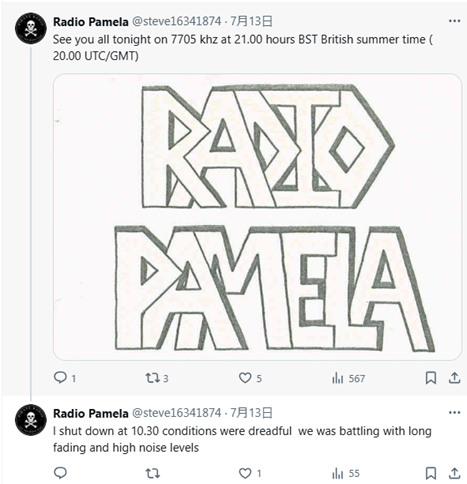Open skull avatar of second tweet

[31, 420]
